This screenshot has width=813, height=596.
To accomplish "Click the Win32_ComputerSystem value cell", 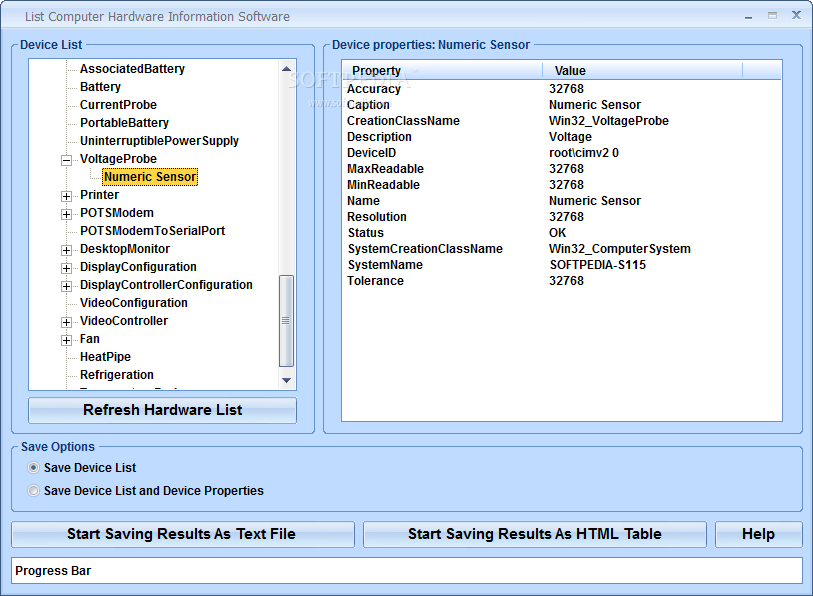I will (620, 249).
